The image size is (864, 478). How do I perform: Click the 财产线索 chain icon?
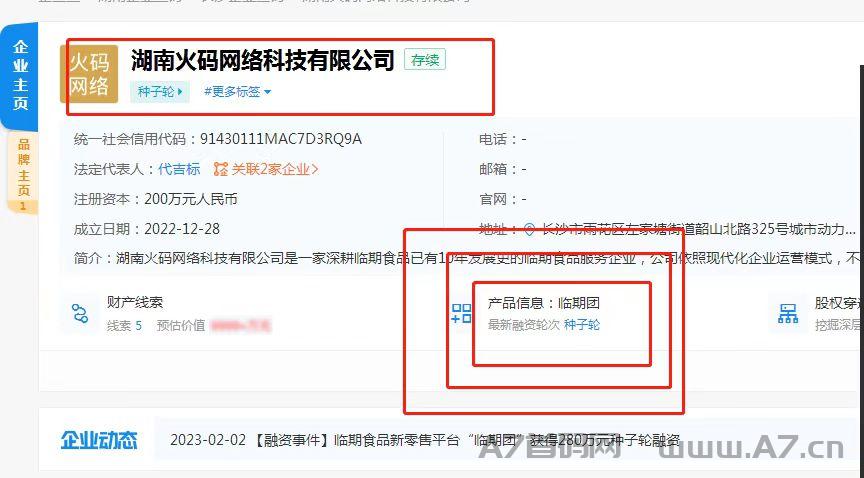(80, 313)
